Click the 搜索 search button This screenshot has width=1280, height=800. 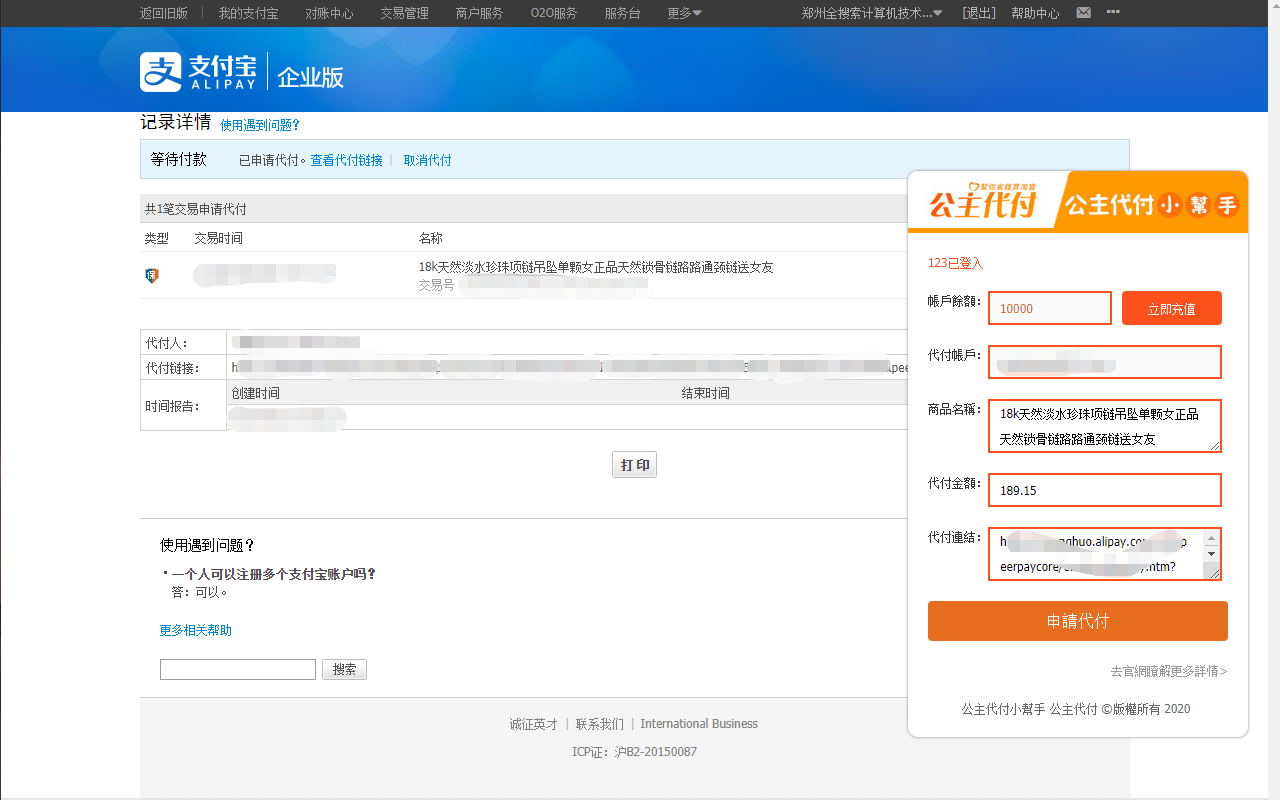pyautogui.click(x=344, y=669)
